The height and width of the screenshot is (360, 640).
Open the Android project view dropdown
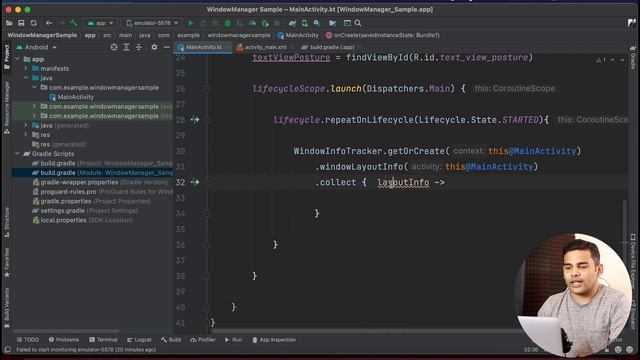point(36,47)
